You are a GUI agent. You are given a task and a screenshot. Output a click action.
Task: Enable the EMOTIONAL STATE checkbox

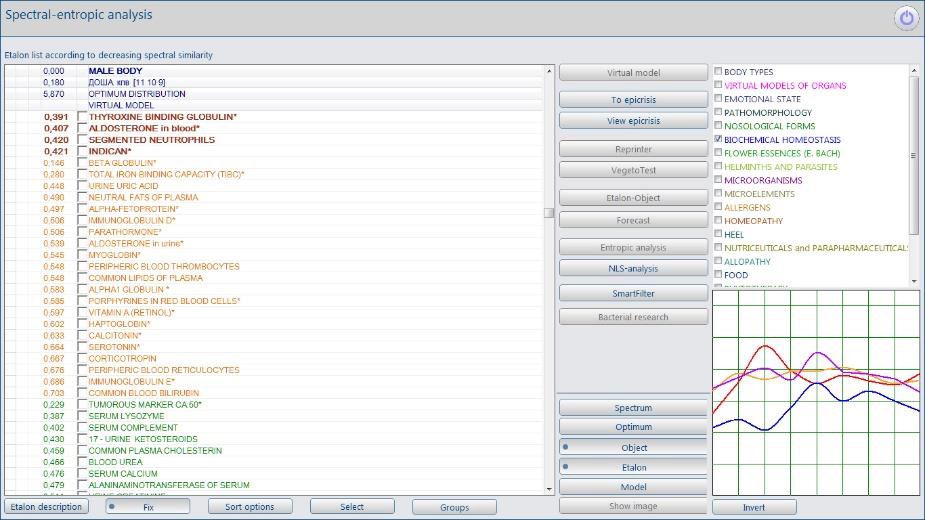(x=718, y=98)
